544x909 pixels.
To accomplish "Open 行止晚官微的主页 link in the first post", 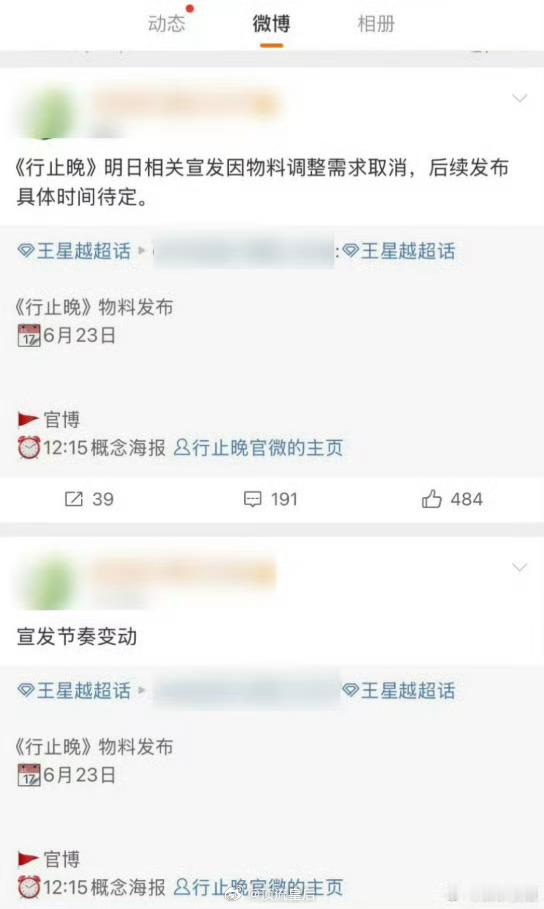I will [259, 448].
